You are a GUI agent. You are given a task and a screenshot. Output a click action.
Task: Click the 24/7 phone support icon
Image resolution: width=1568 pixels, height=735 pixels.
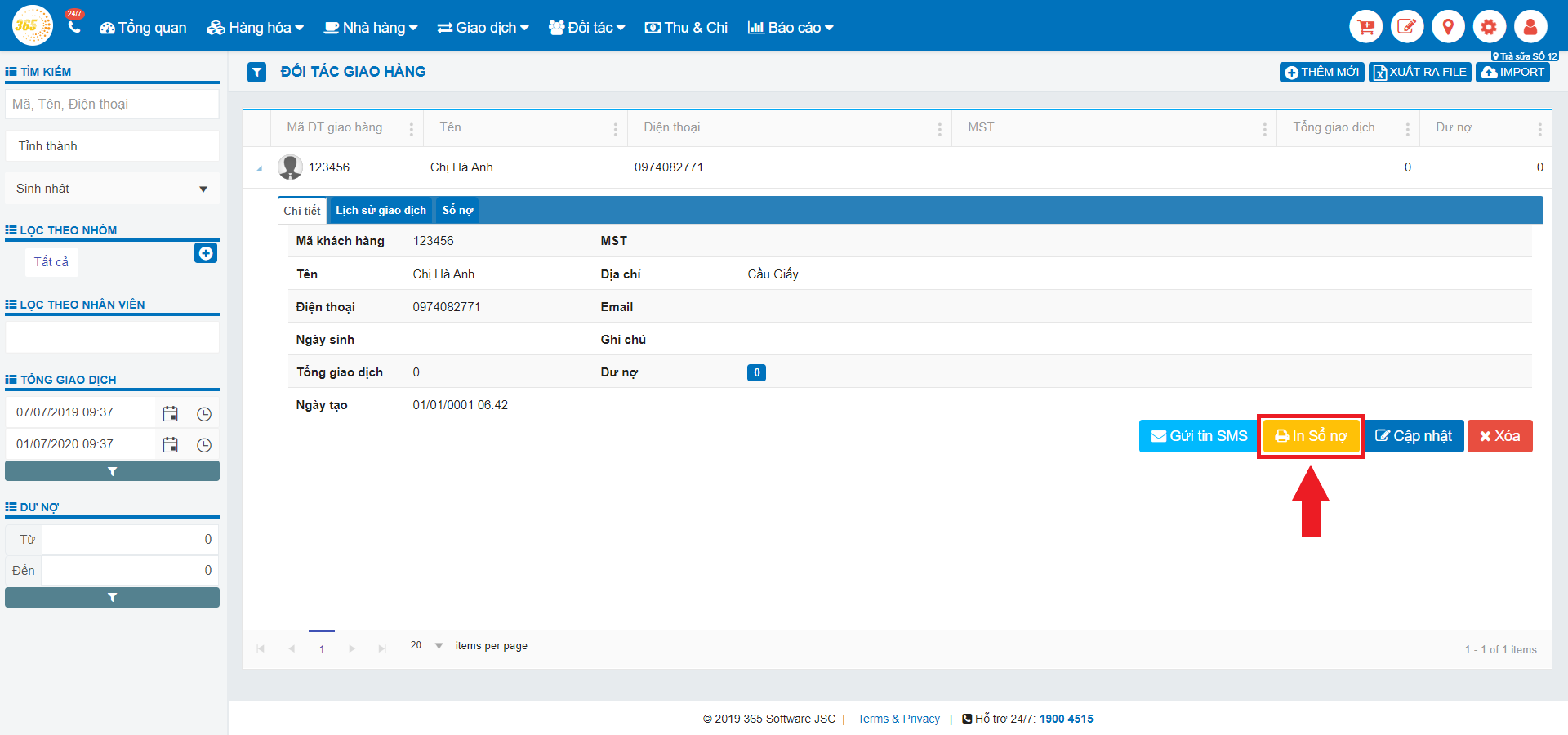(x=74, y=26)
